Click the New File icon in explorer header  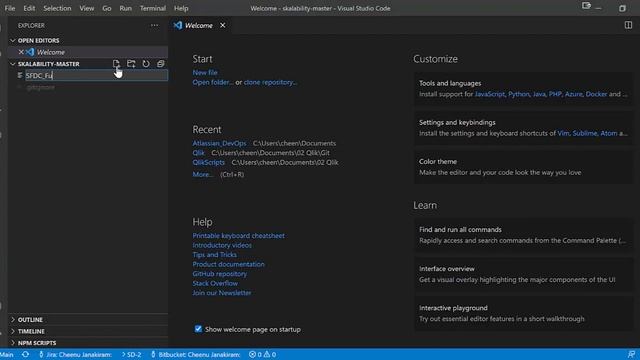116,64
